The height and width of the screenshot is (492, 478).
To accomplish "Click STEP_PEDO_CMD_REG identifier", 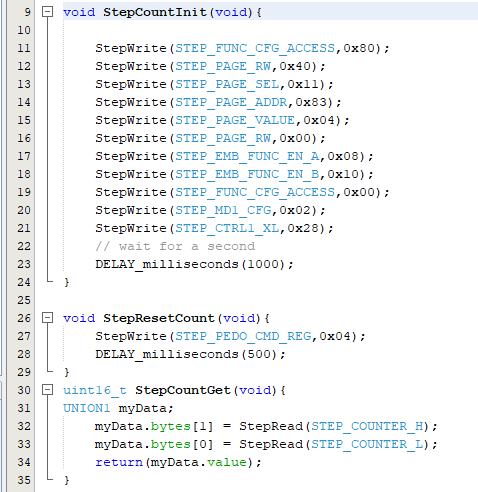I will tap(243, 336).
